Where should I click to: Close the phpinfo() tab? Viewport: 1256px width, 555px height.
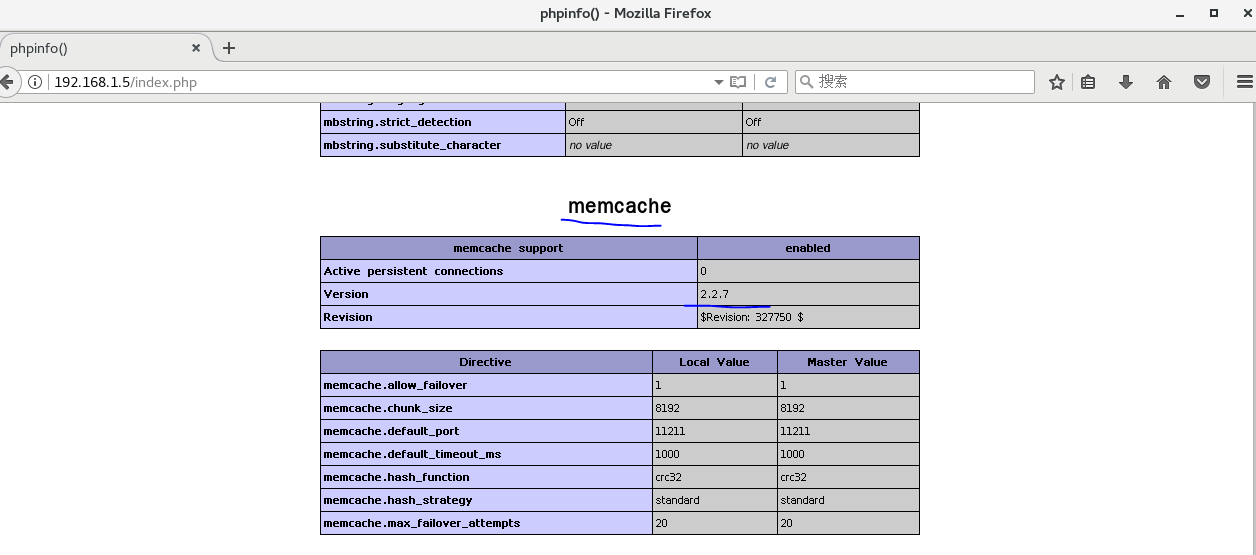tap(197, 48)
